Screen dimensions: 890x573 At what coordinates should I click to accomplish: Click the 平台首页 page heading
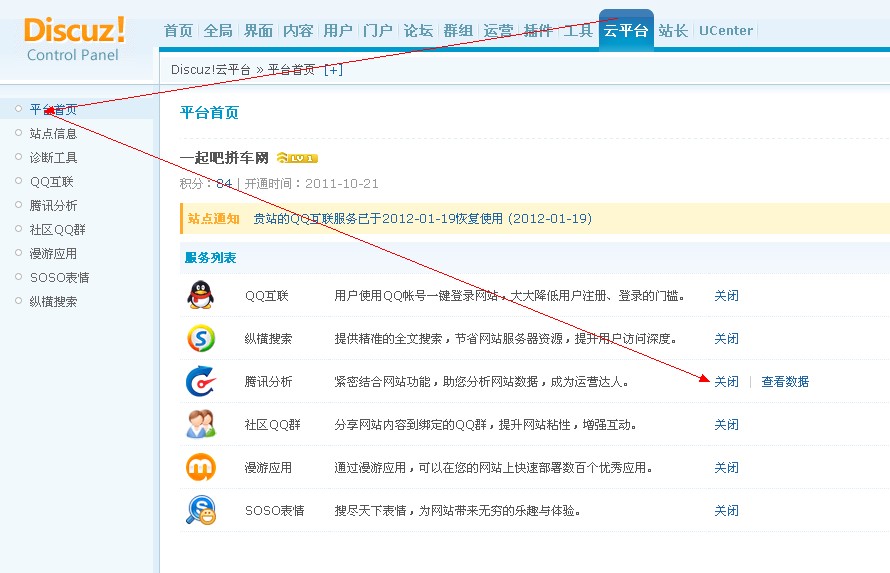point(209,112)
